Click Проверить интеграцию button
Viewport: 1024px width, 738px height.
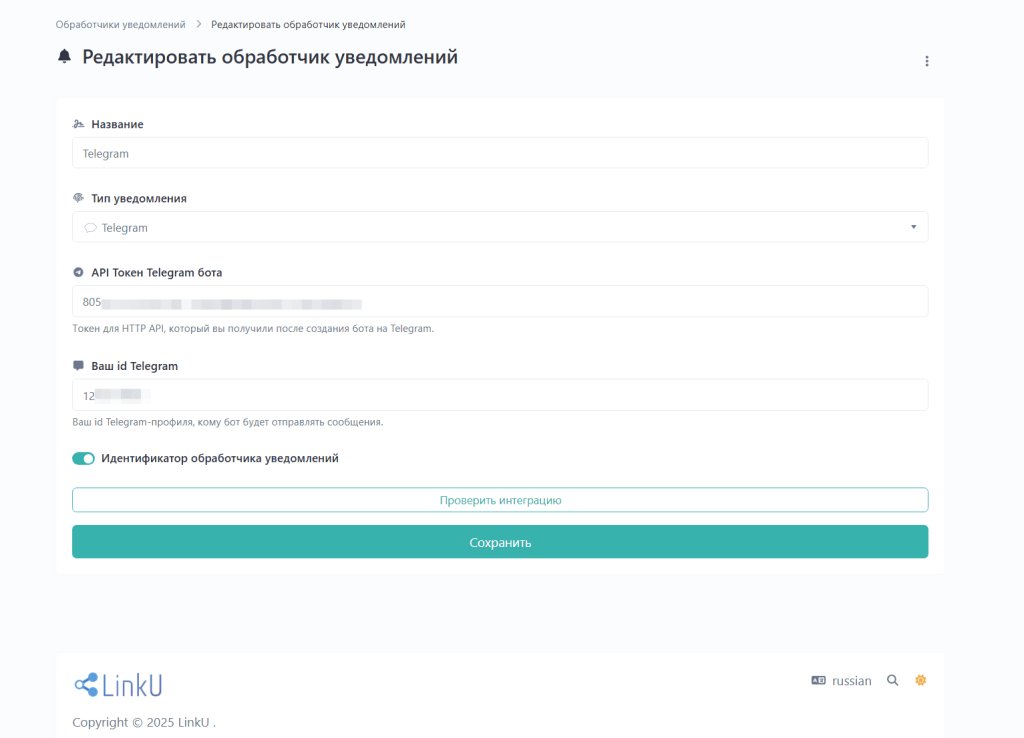pos(500,500)
